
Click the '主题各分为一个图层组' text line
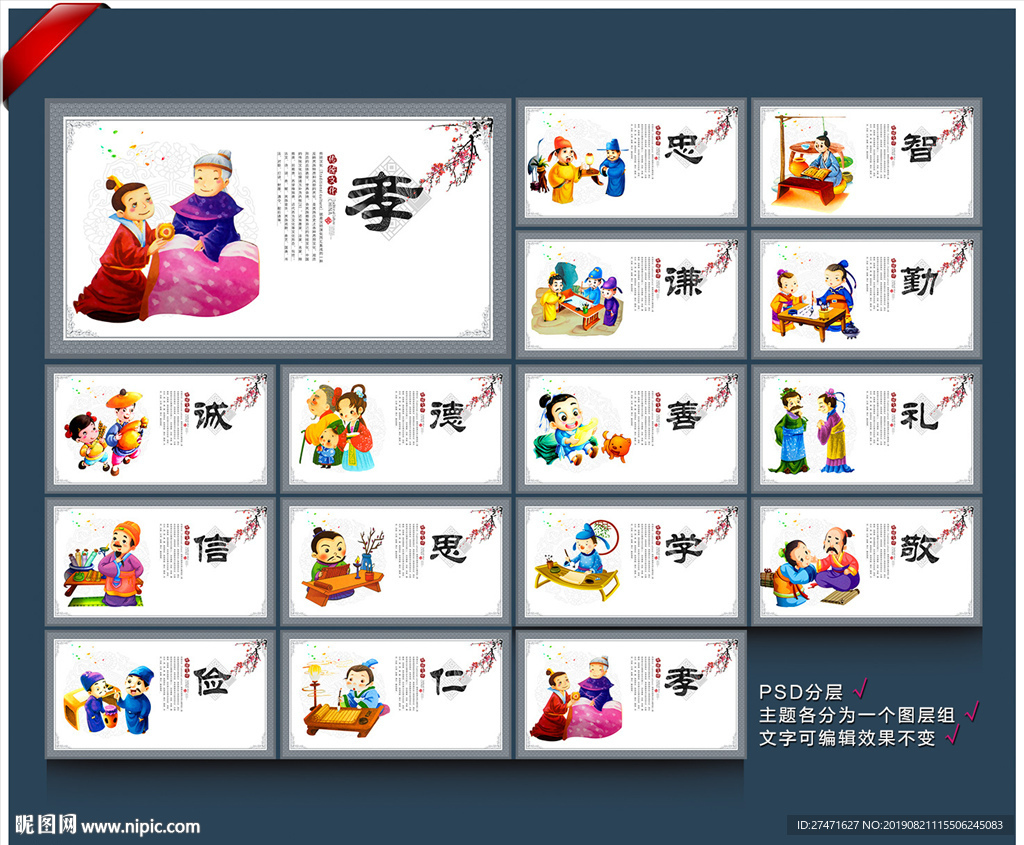click(x=857, y=715)
